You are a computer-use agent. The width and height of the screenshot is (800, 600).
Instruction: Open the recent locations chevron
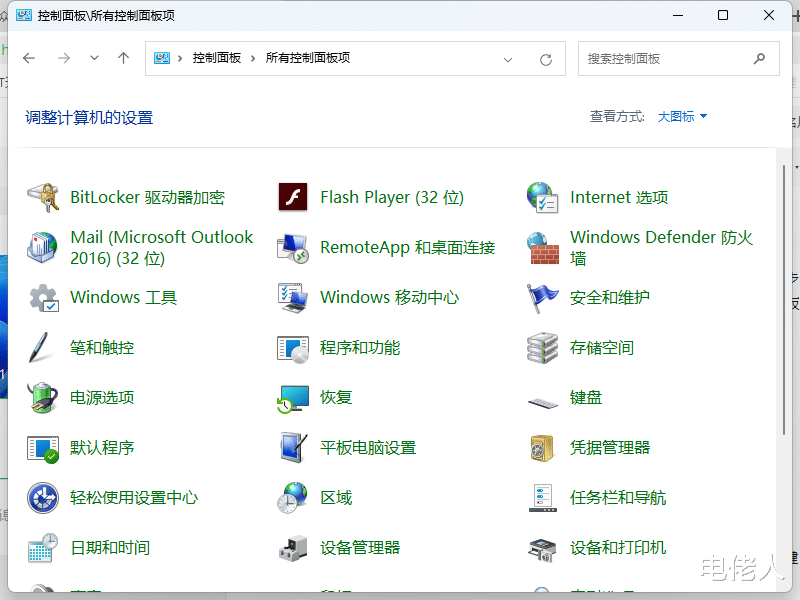click(x=94, y=58)
